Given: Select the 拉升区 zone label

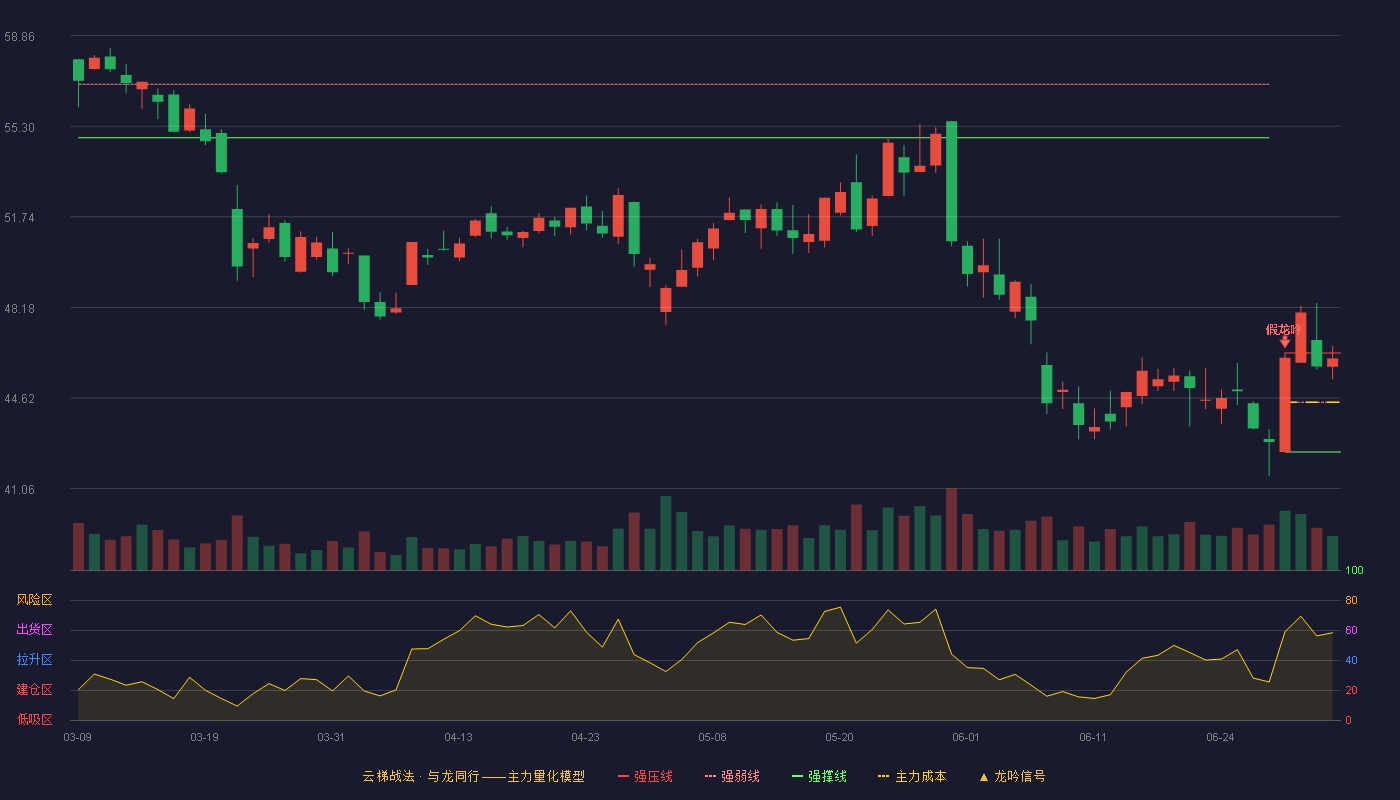Looking at the screenshot, I should pos(34,660).
